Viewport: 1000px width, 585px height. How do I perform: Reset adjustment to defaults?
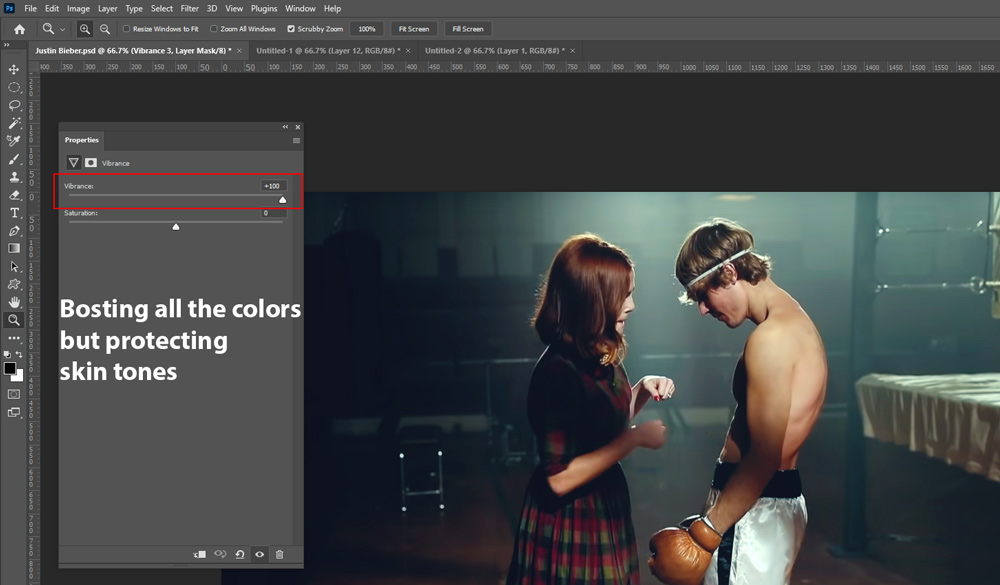pyautogui.click(x=240, y=554)
